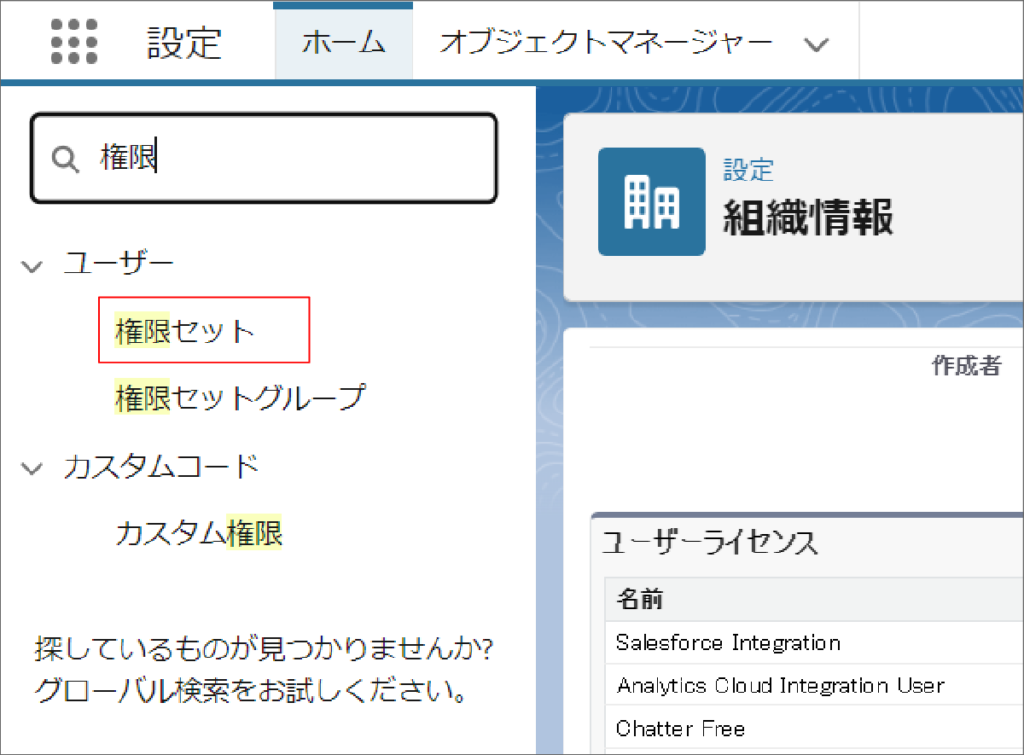The height and width of the screenshot is (755, 1024).
Task: Open the オブジェクトマネージャー dropdown arrow
Action: [x=816, y=44]
